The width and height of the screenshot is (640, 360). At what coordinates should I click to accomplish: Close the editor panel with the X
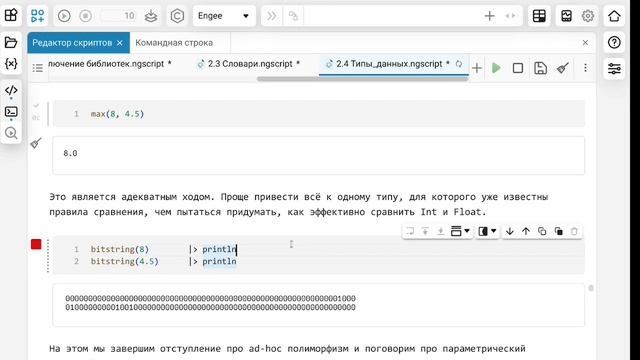585,42
